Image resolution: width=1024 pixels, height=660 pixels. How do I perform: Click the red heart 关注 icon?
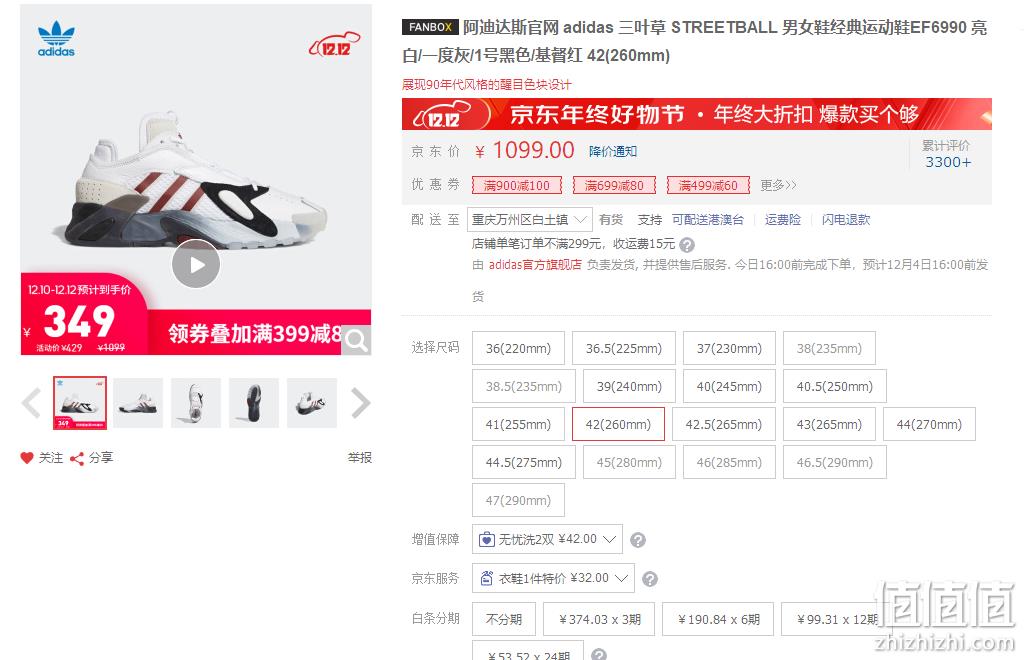click(x=27, y=458)
